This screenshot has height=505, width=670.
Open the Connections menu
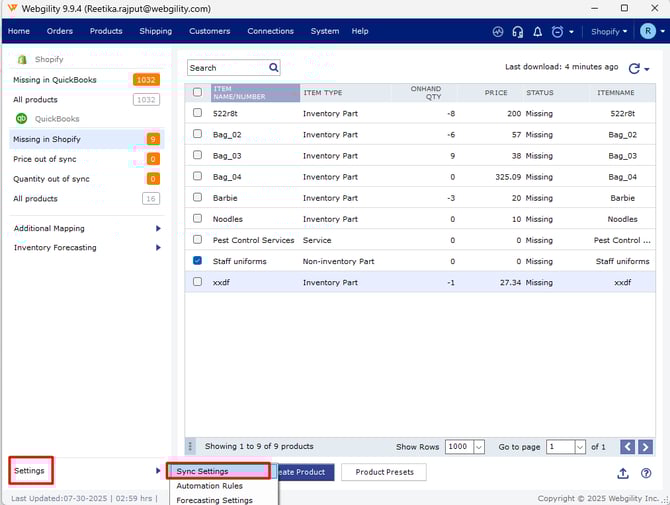click(x=270, y=31)
